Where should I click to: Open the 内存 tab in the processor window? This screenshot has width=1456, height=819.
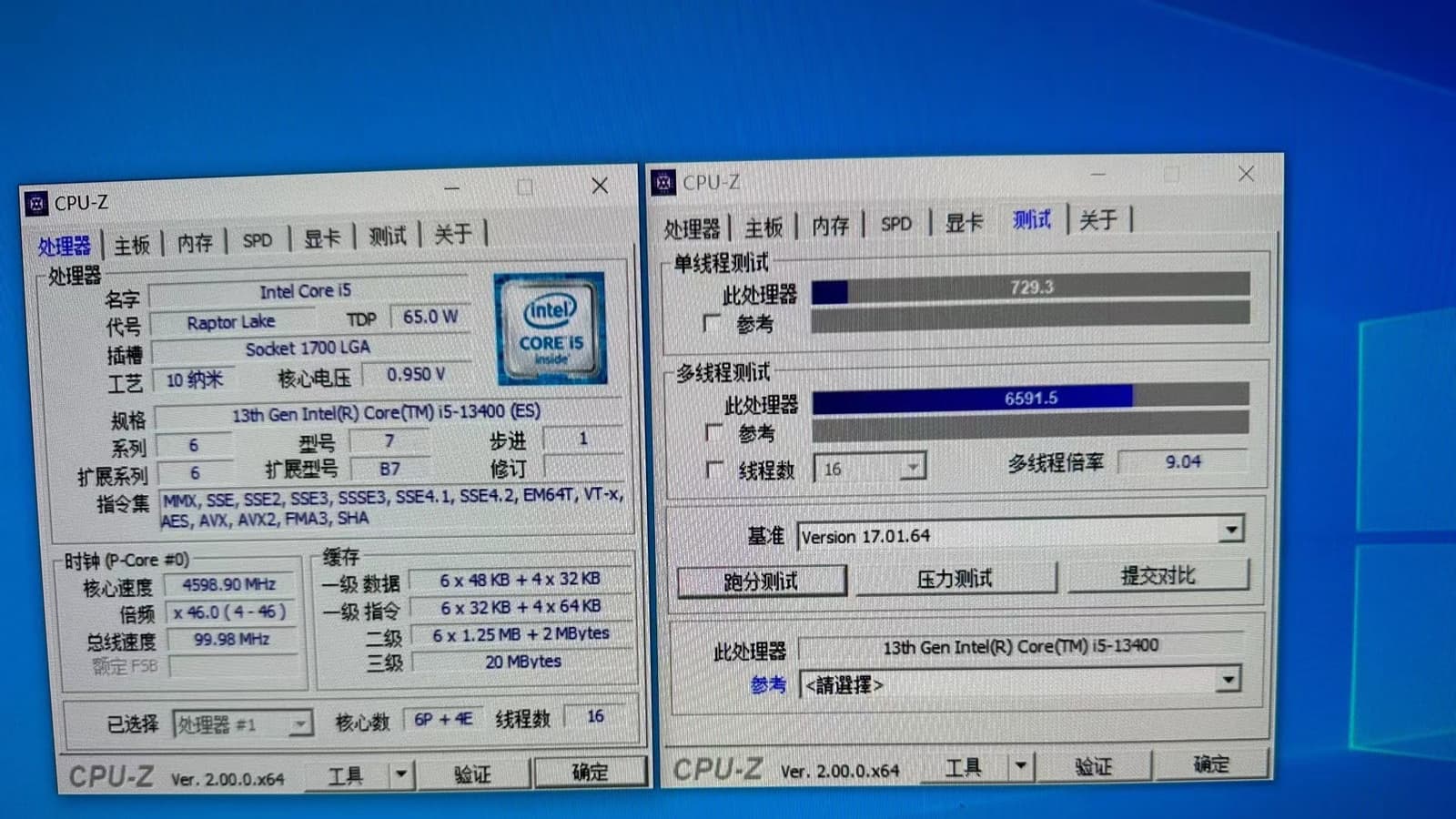[195, 242]
